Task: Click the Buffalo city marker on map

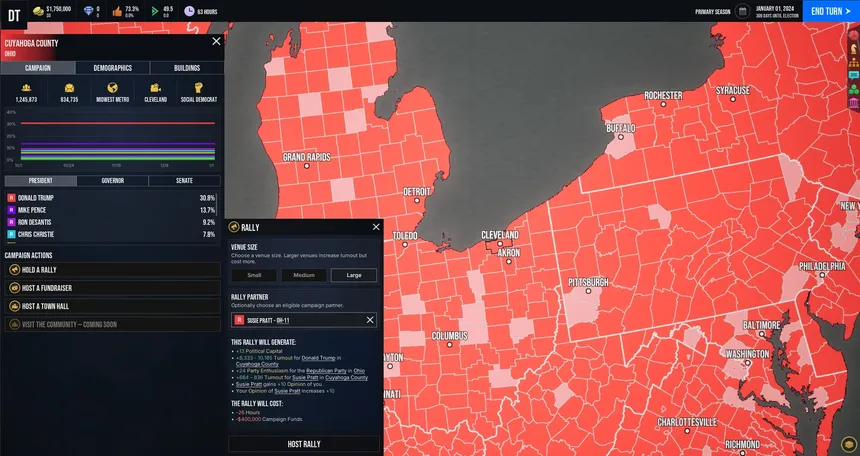Action: tap(620, 137)
